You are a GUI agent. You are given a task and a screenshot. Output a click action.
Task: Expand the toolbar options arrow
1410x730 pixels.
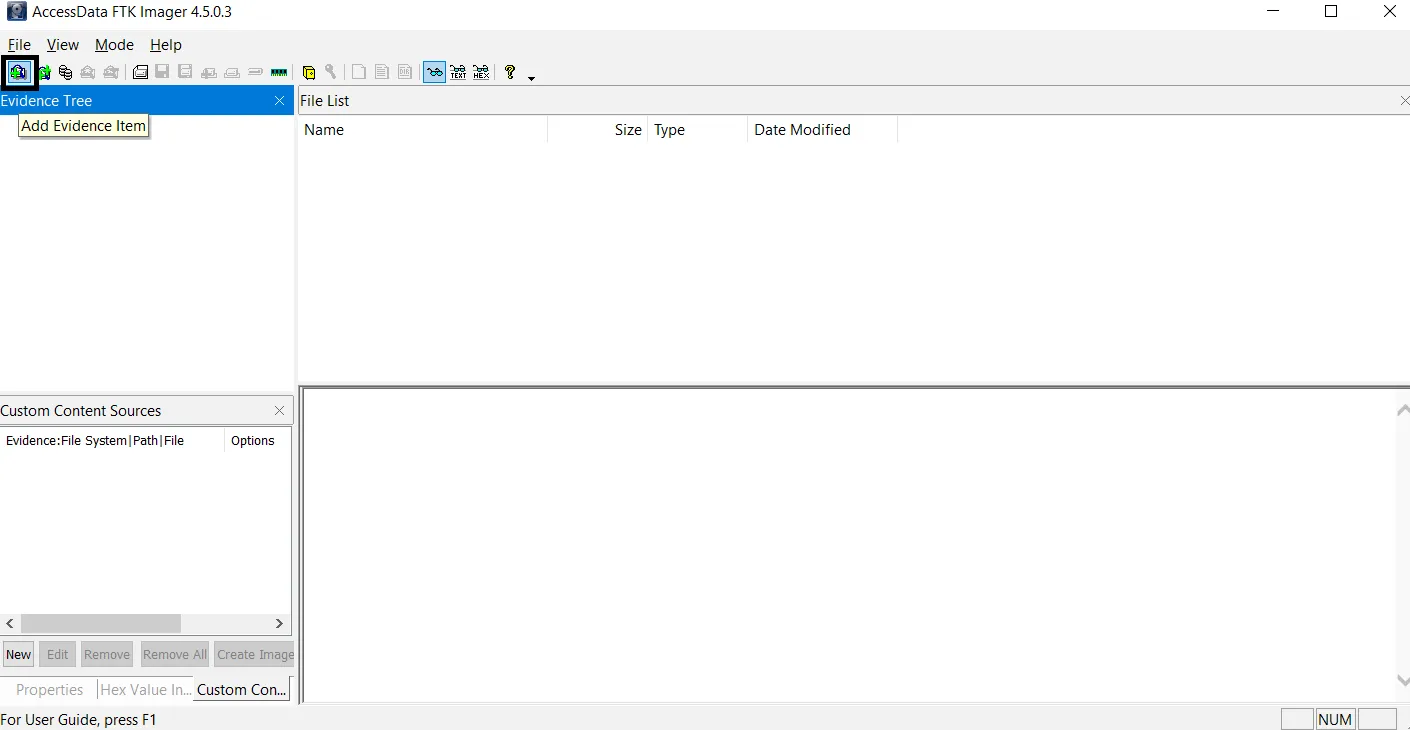(x=531, y=77)
